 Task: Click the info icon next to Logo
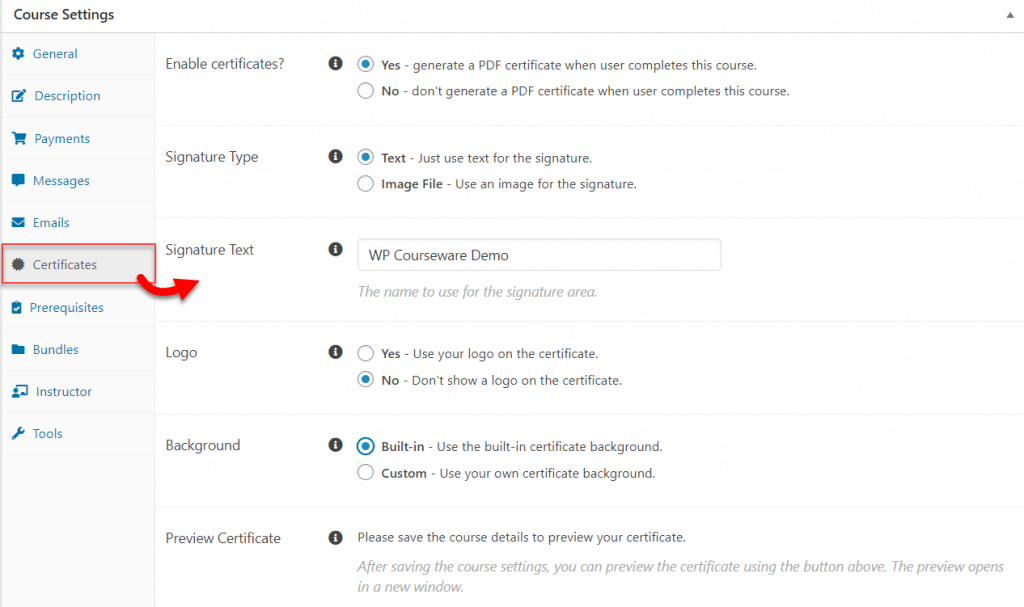coord(336,352)
